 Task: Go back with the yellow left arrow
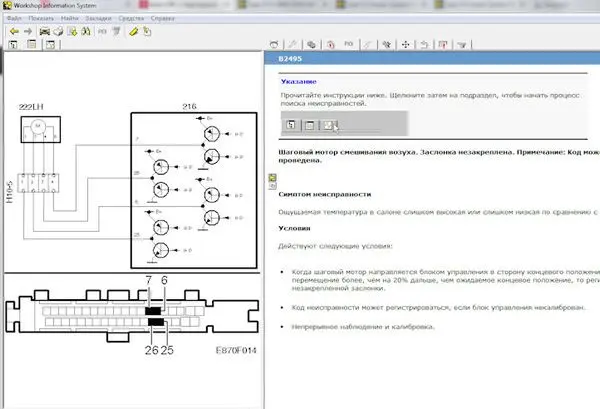tap(14, 31)
